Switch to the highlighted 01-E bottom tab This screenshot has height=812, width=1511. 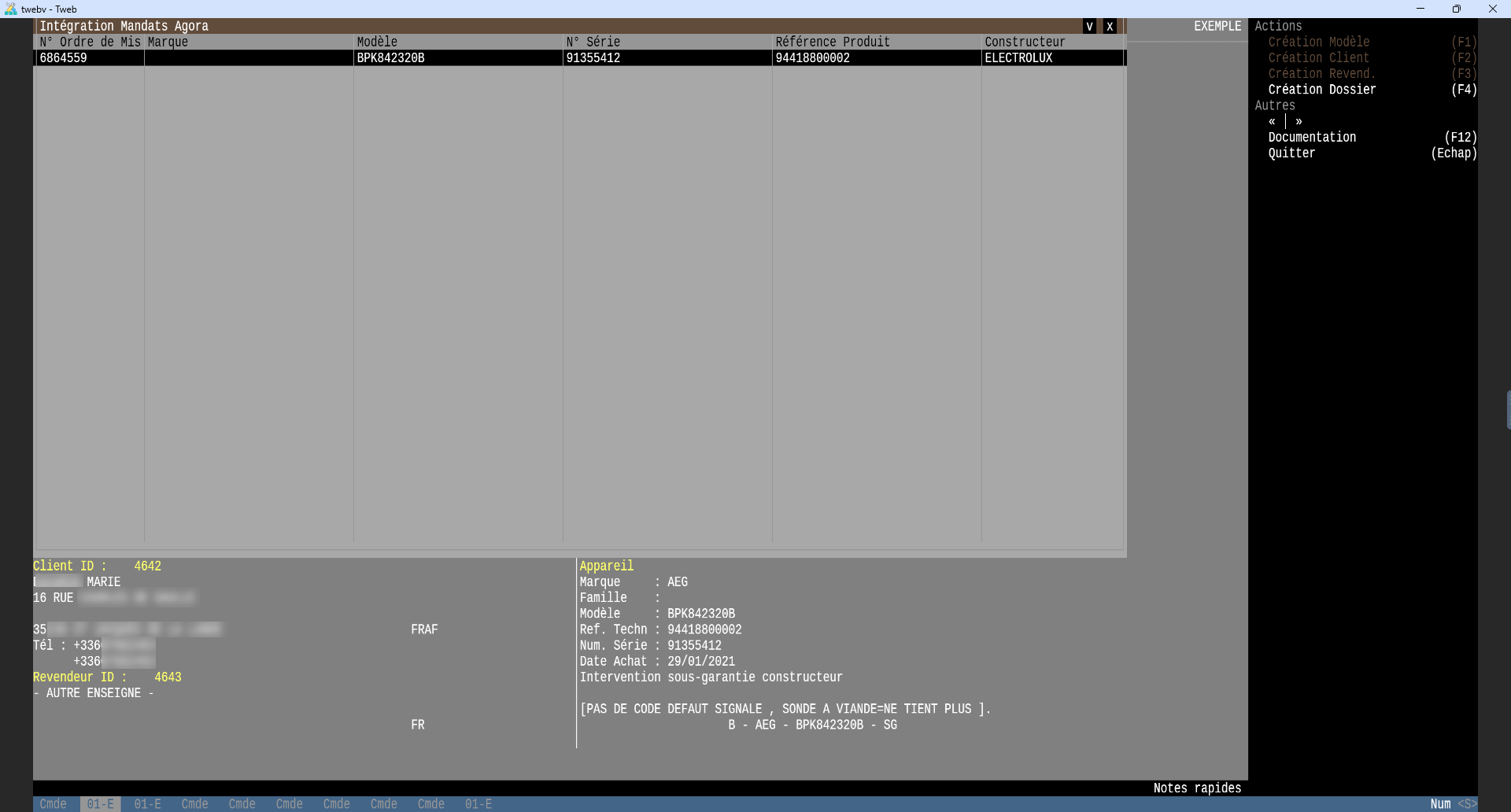(x=100, y=804)
